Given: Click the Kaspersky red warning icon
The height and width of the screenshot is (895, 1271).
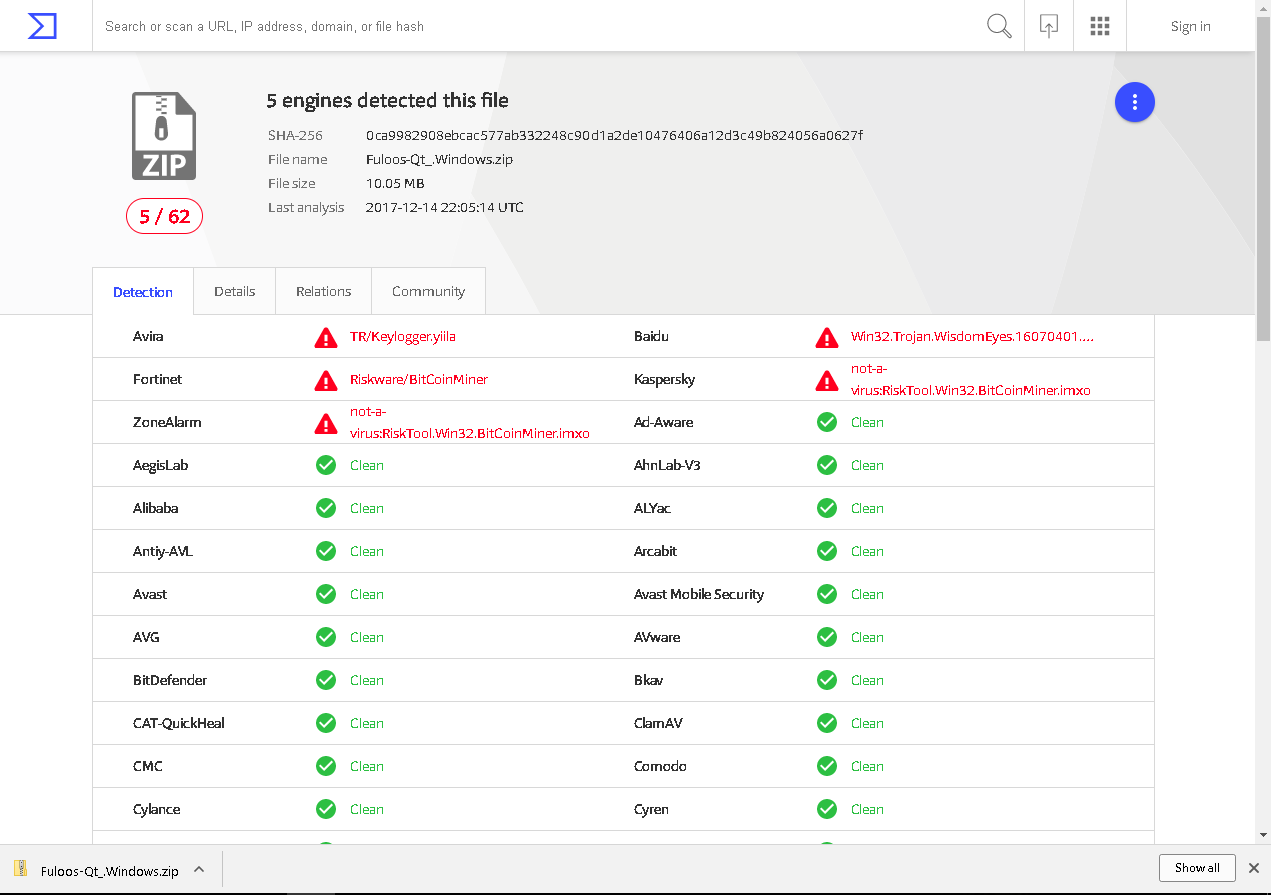Looking at the screenshot, I should (827, 380).
